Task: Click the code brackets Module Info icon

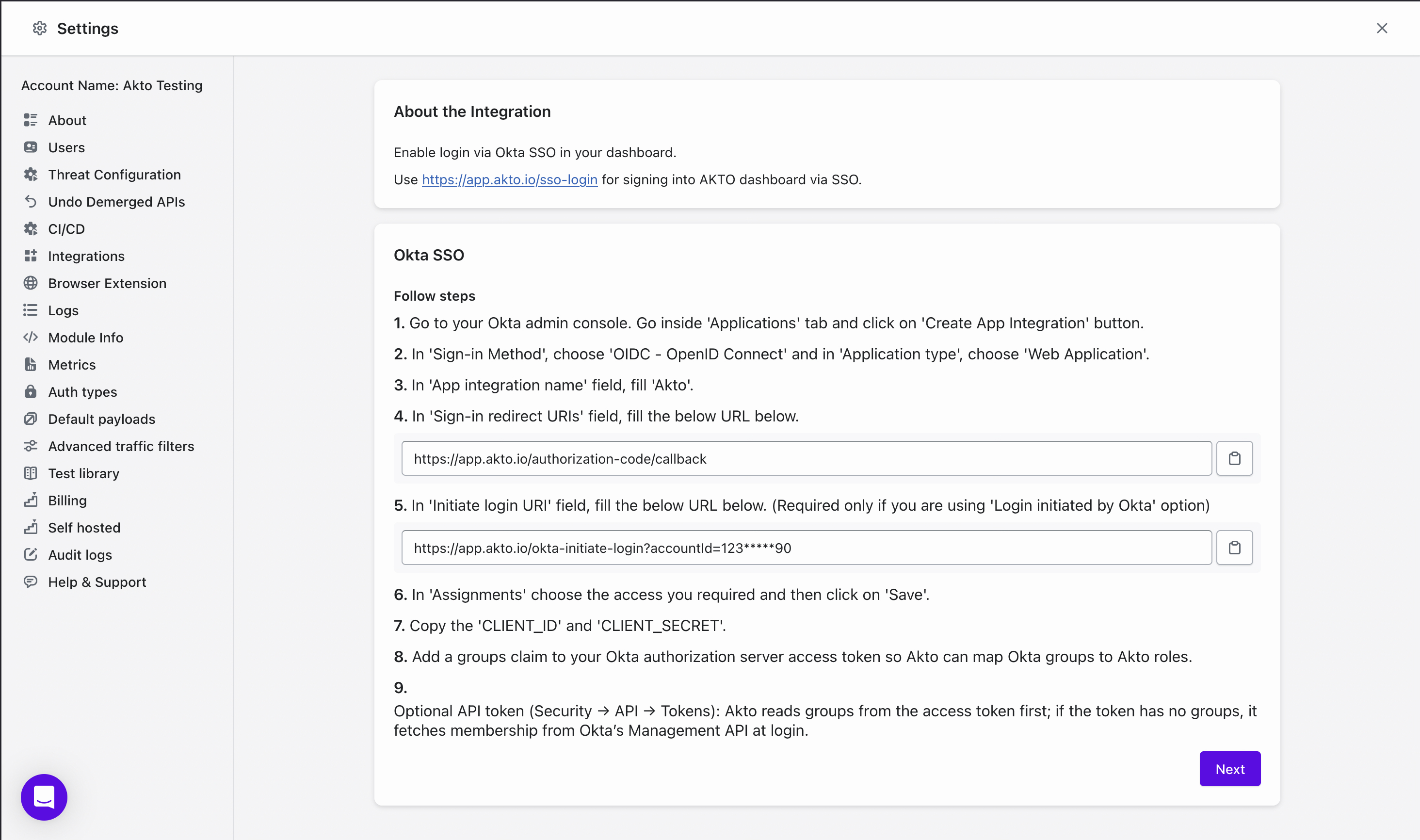Action: point(31,338)
